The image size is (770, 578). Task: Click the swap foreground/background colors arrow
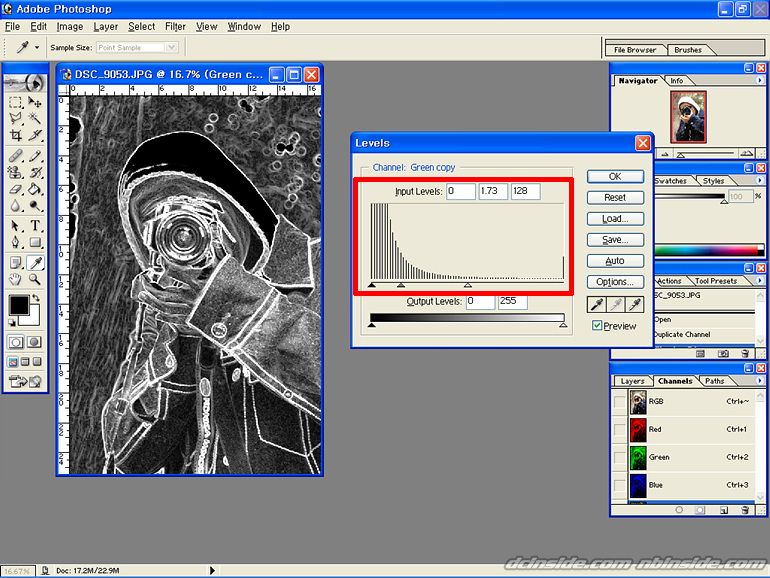[x=35, y=298]
